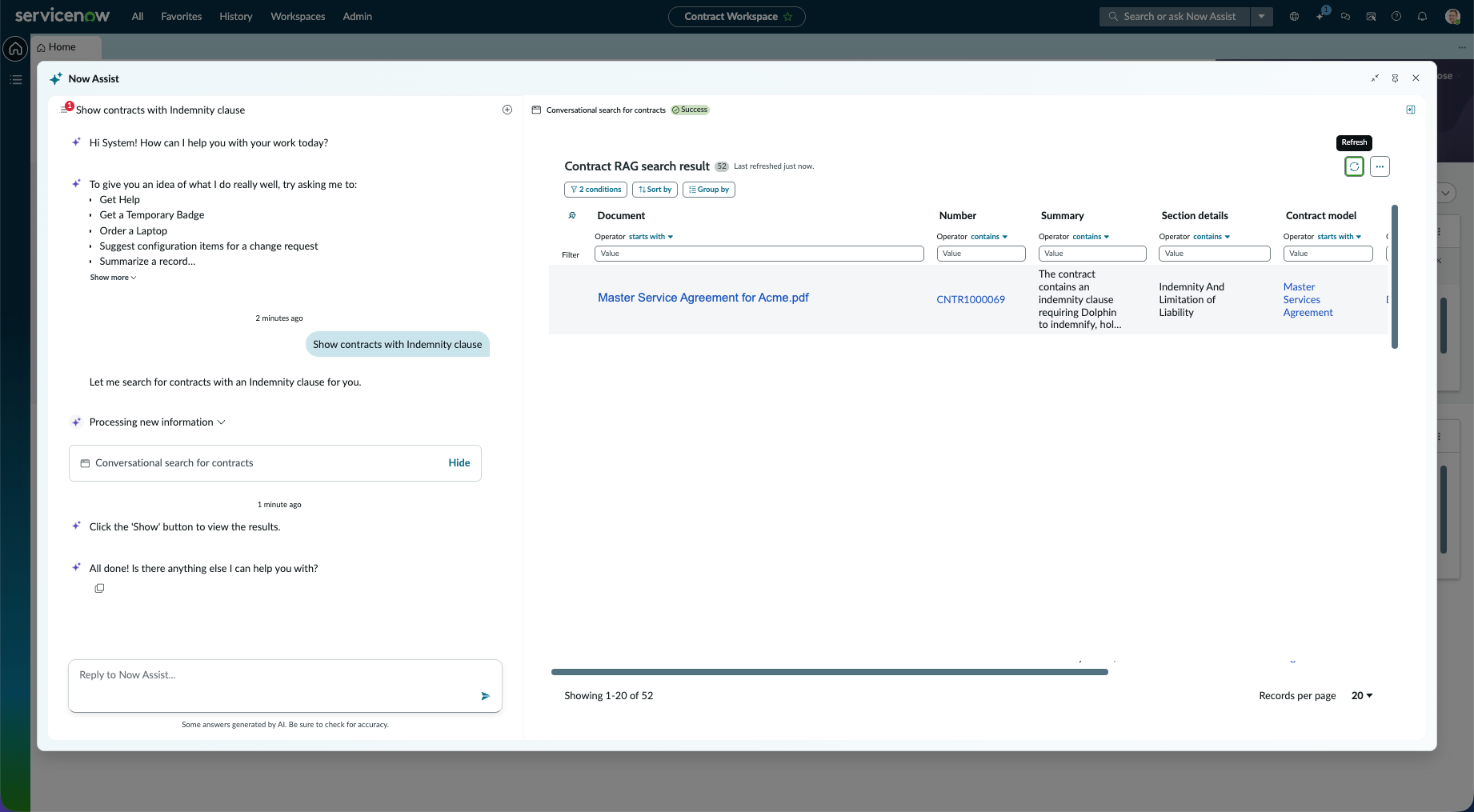Click the round Home icon in left sidebar
The width and height of the screenshot is (1474, 812).
[x=15, y=49]
